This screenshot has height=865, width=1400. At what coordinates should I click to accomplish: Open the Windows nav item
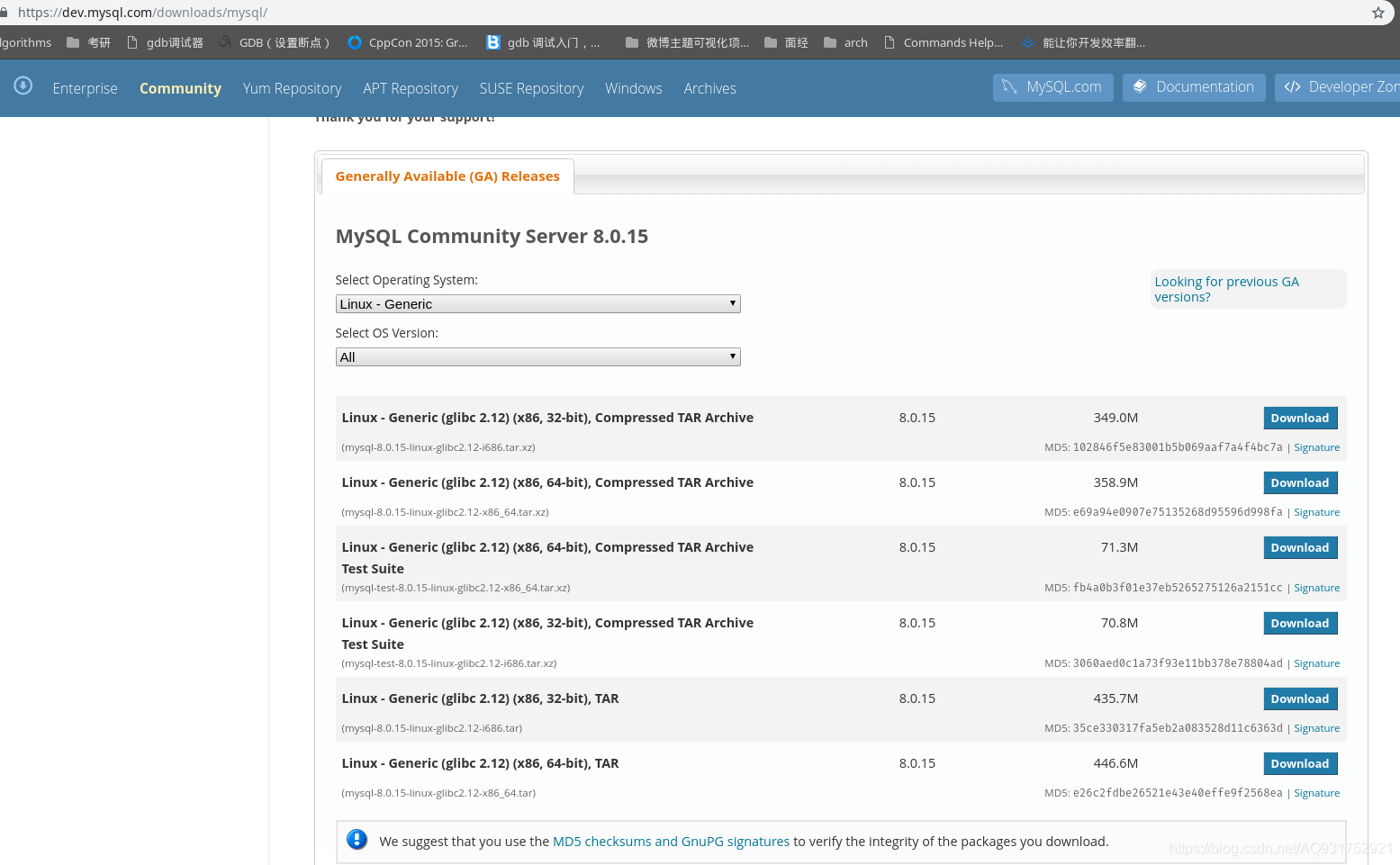[x=633, y=88]
